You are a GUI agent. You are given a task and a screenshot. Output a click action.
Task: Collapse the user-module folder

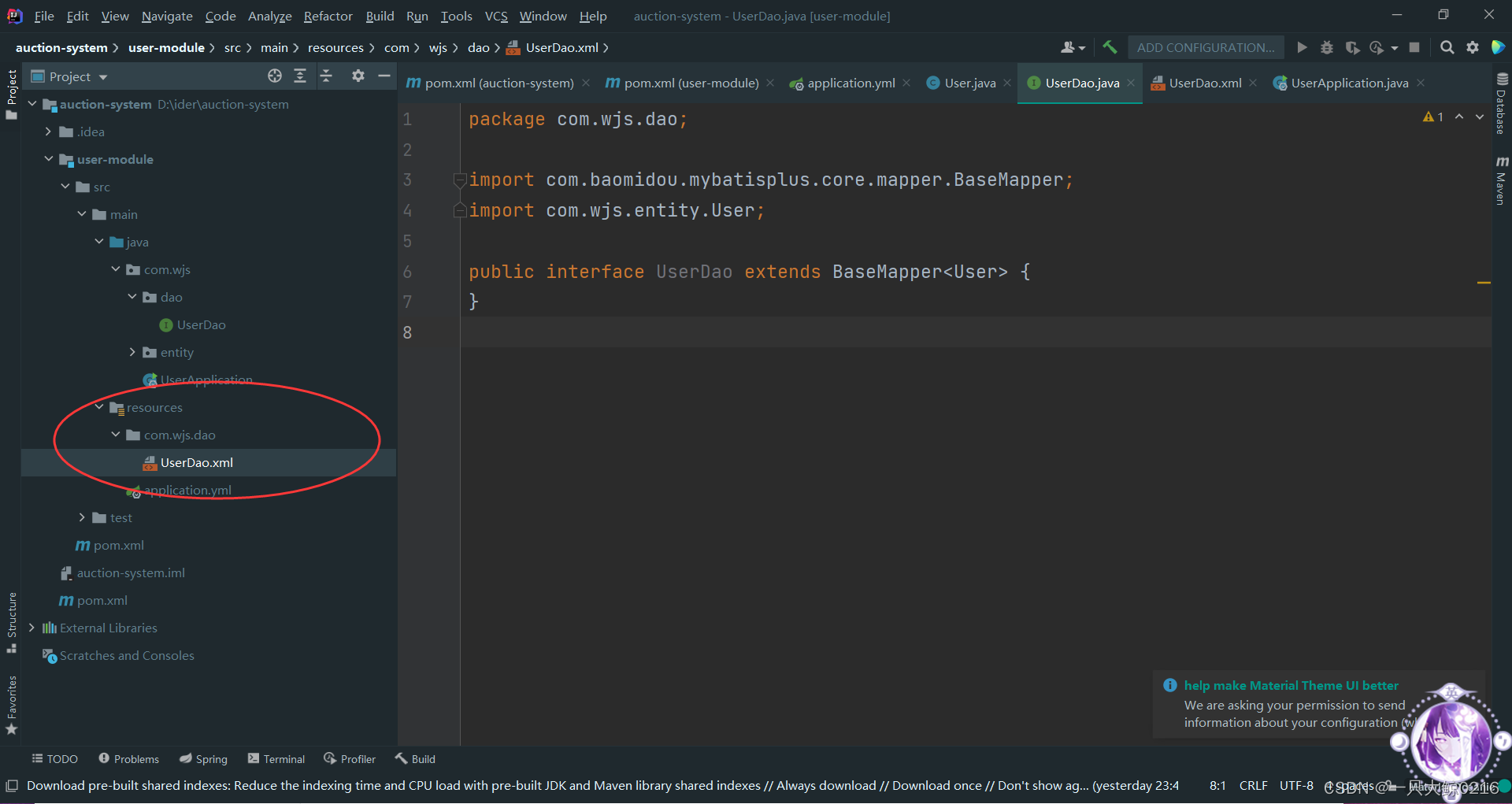49,158
